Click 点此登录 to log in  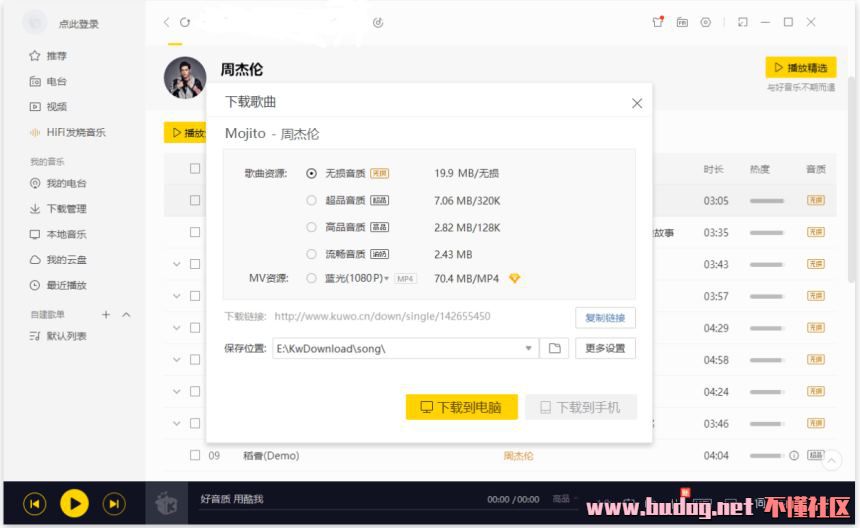[79, 24]
